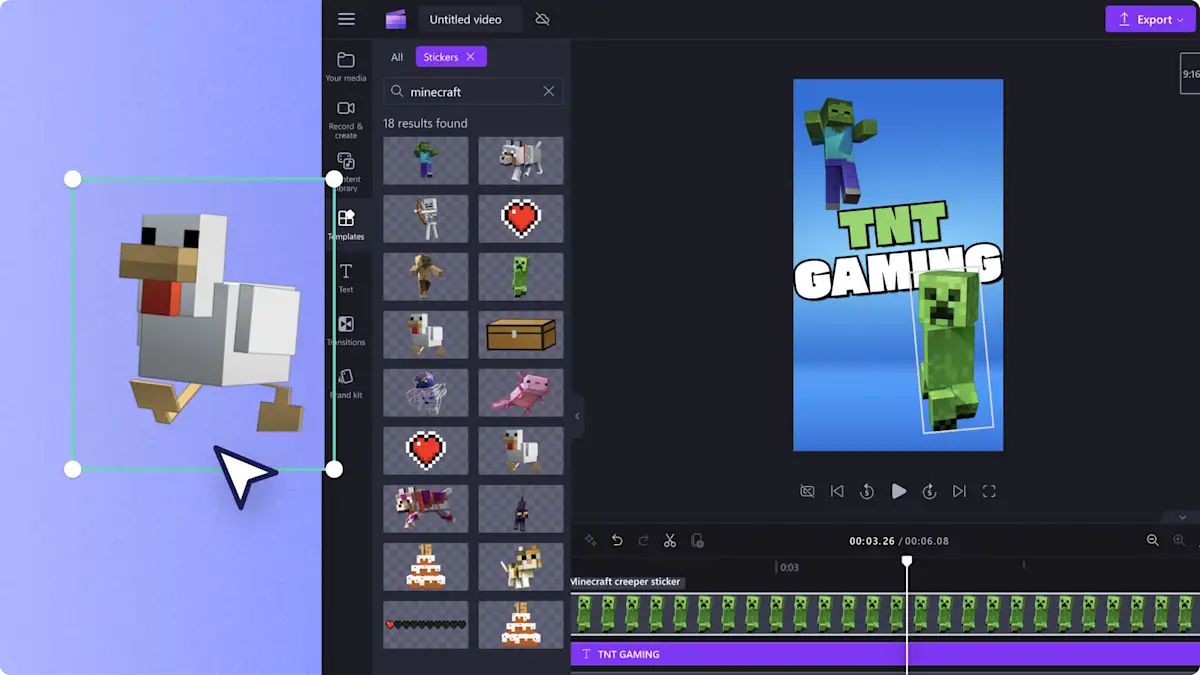Play the video preview

[899, 491]
